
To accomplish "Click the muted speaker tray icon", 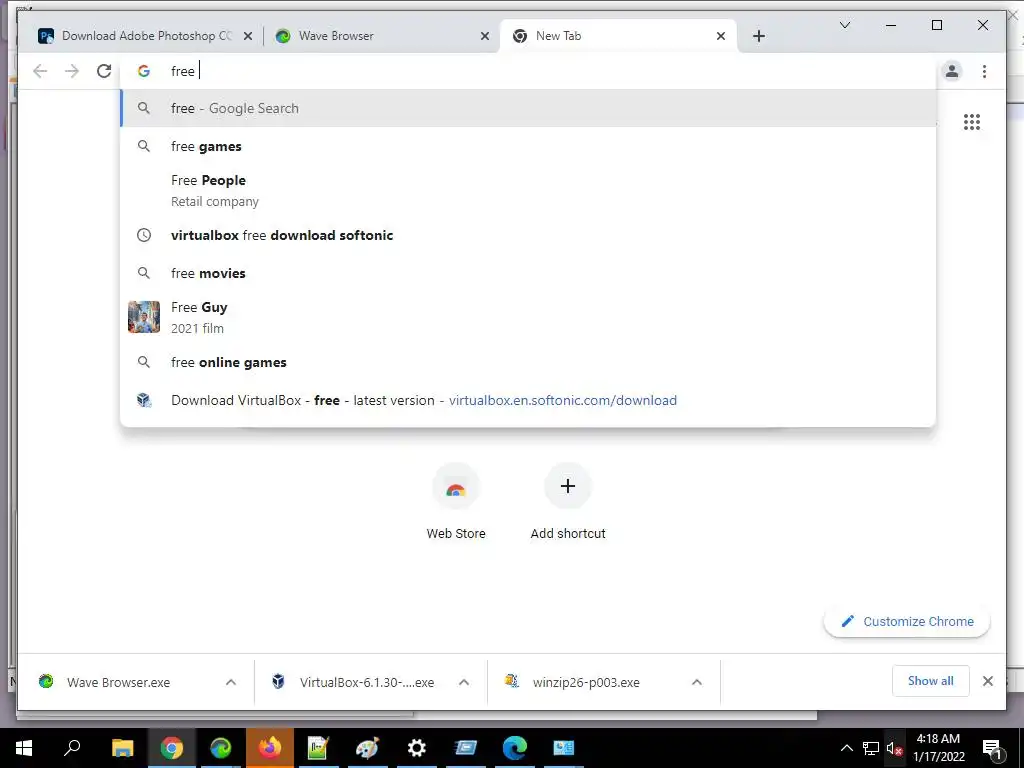I will click(x=894, y=748).
